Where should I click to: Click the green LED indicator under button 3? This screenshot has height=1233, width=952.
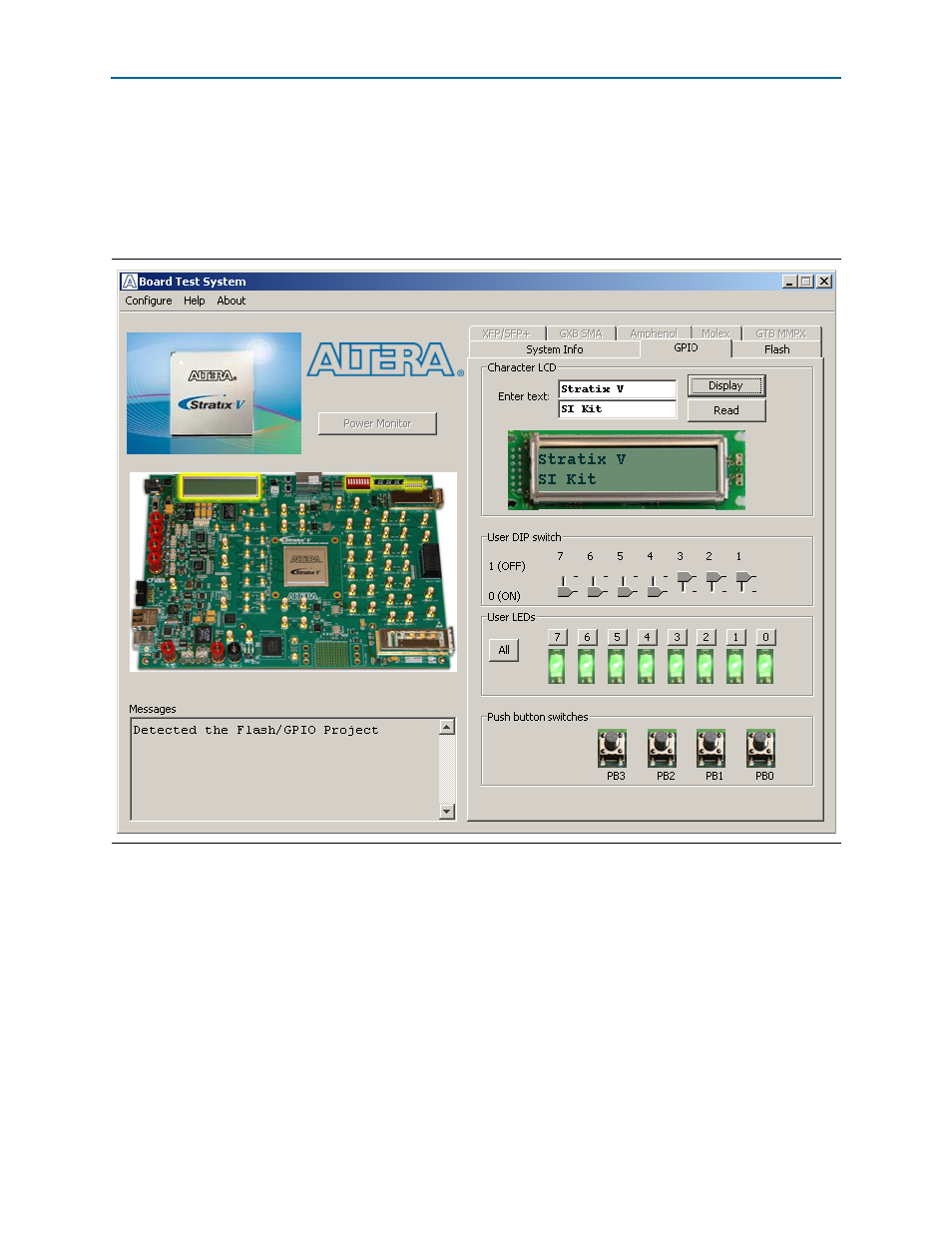point(676,667)
